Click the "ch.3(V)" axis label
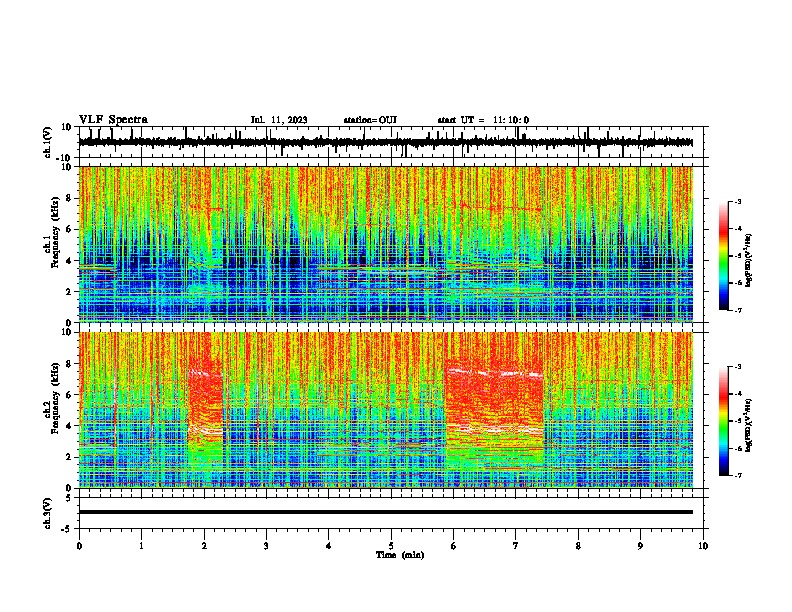The height and width of the screenshot is (612, 792). (x=48, y=513)
